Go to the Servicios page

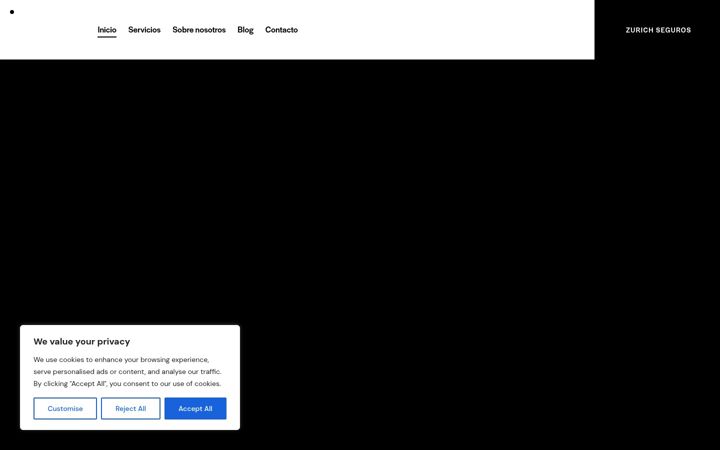tap(144, 30)
